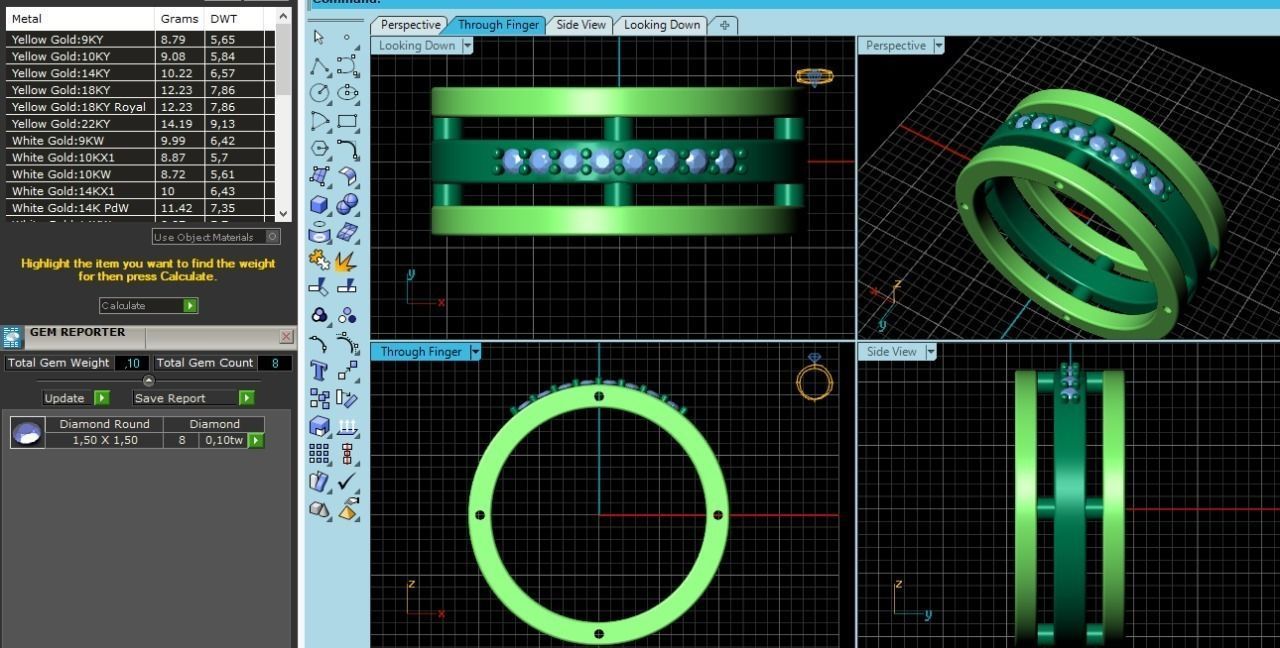Choose the single point tool
1280x648 pixels.
pos(347,37)
